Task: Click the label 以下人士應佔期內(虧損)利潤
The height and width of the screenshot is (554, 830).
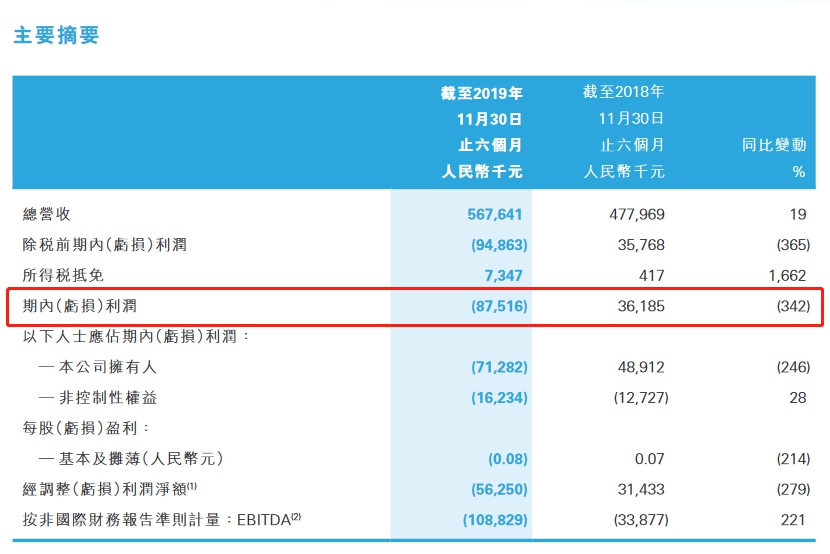Action: coord(136,336)
